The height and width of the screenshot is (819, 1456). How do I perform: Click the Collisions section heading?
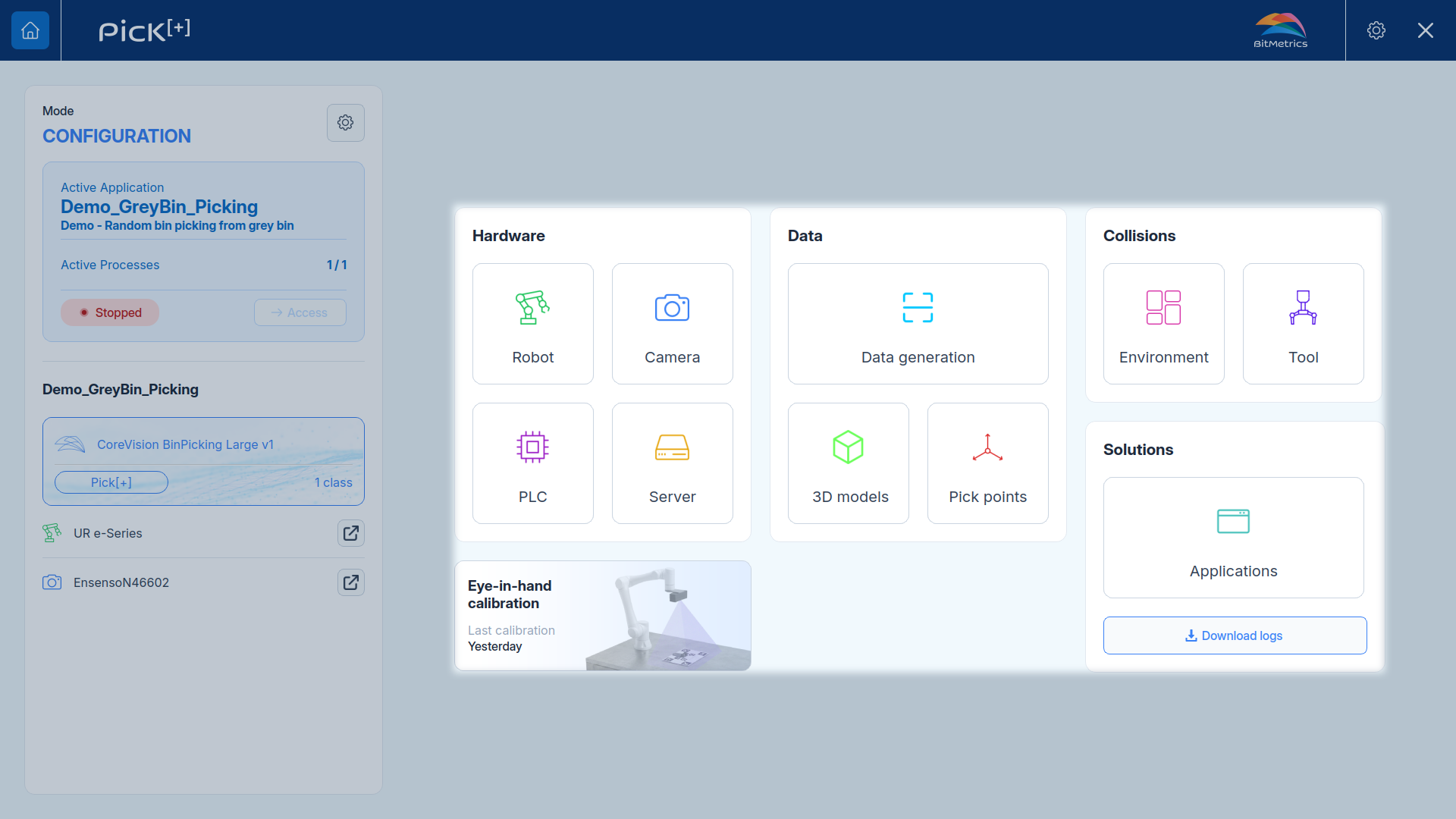[x=1140, y=236]
